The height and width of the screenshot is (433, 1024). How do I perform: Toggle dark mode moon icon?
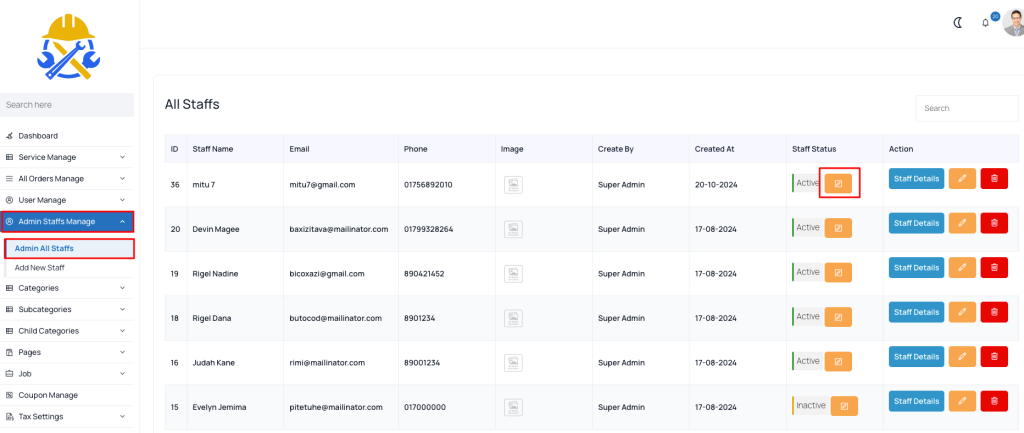tap(958, 23)
